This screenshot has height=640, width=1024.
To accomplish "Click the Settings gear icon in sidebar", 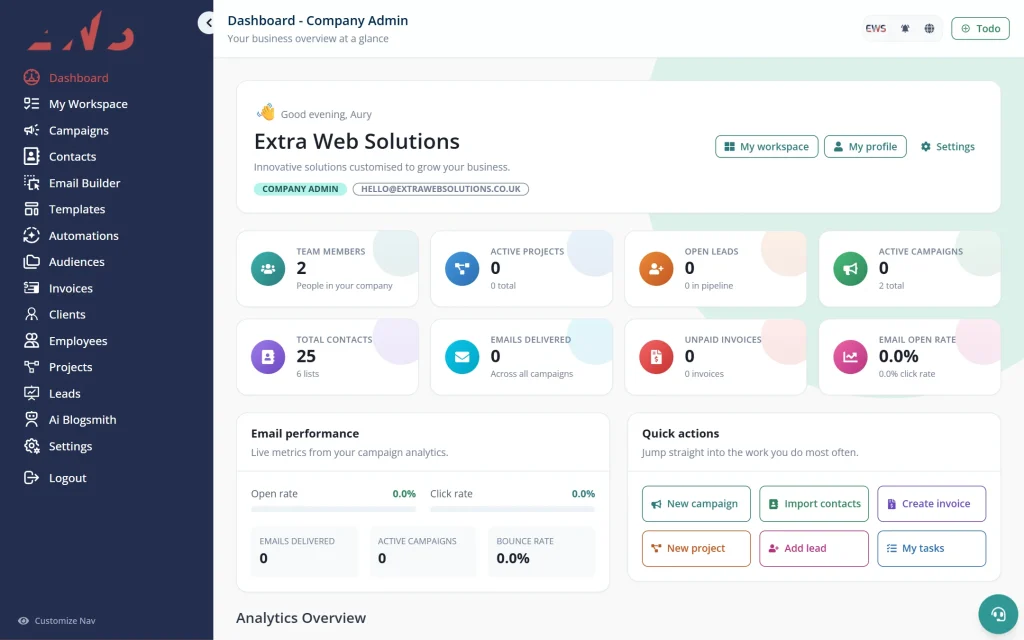I will (x=31, y=446).
